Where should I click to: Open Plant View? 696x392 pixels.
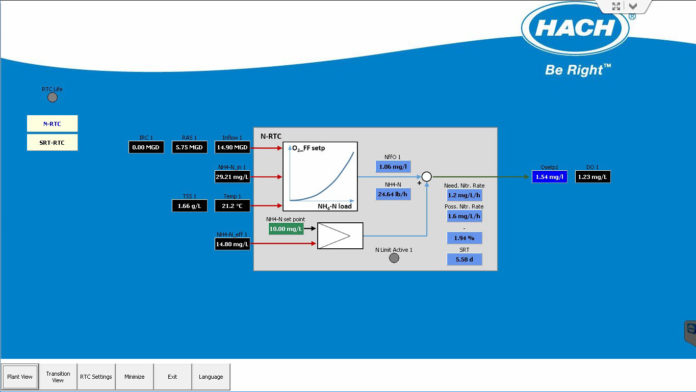20,376
